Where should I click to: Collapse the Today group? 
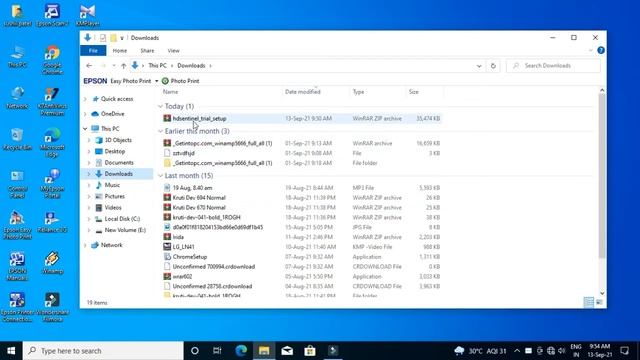pos(160,106)
